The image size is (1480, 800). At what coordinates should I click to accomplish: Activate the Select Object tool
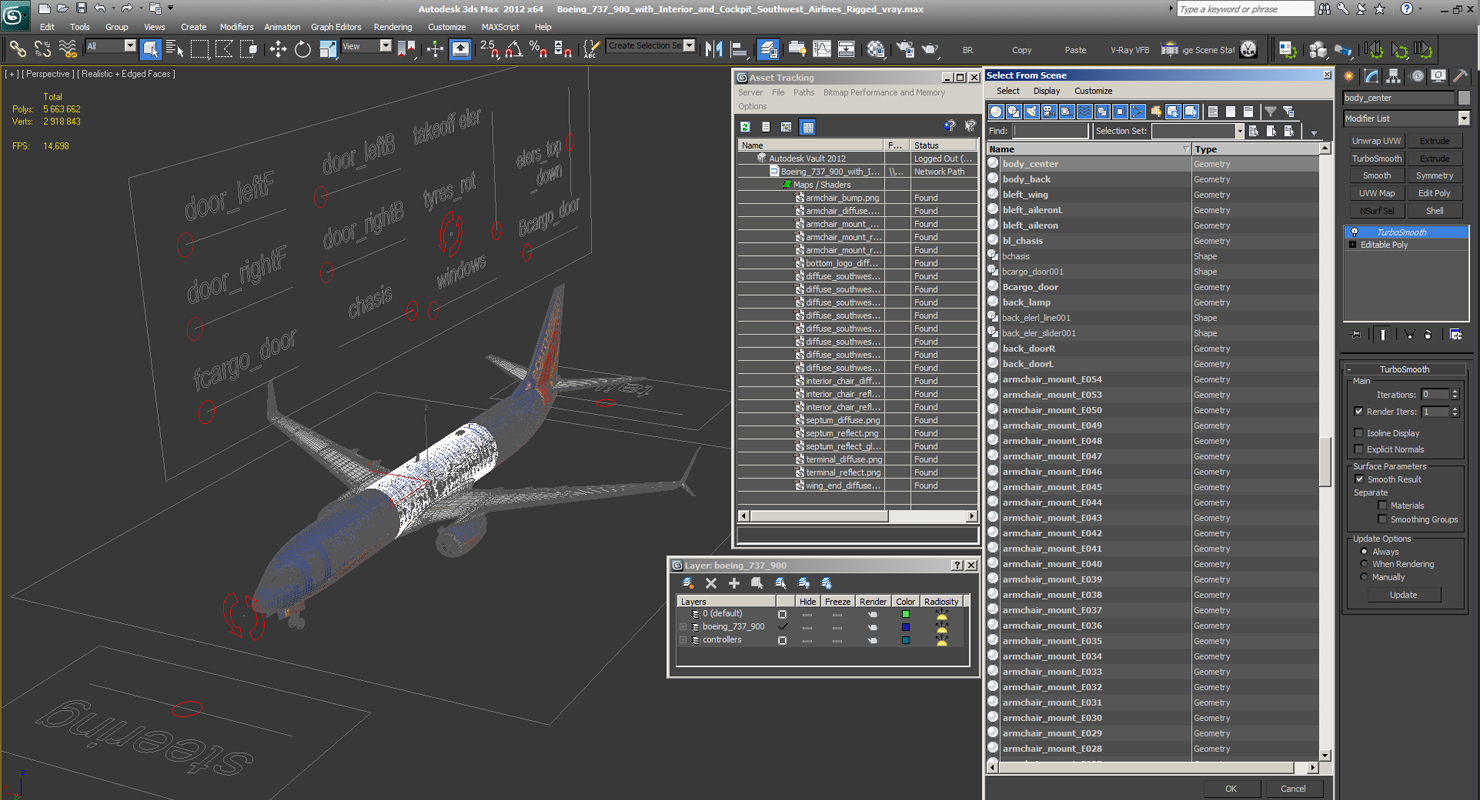(x=151, y=48)
